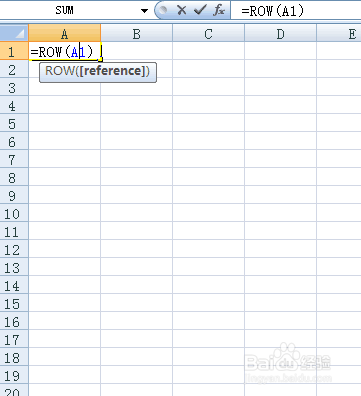Click the reference argument in function tooltip
The width and height of the screenshot is (361, 396).
pyautogui.click(x=113, y=71)
